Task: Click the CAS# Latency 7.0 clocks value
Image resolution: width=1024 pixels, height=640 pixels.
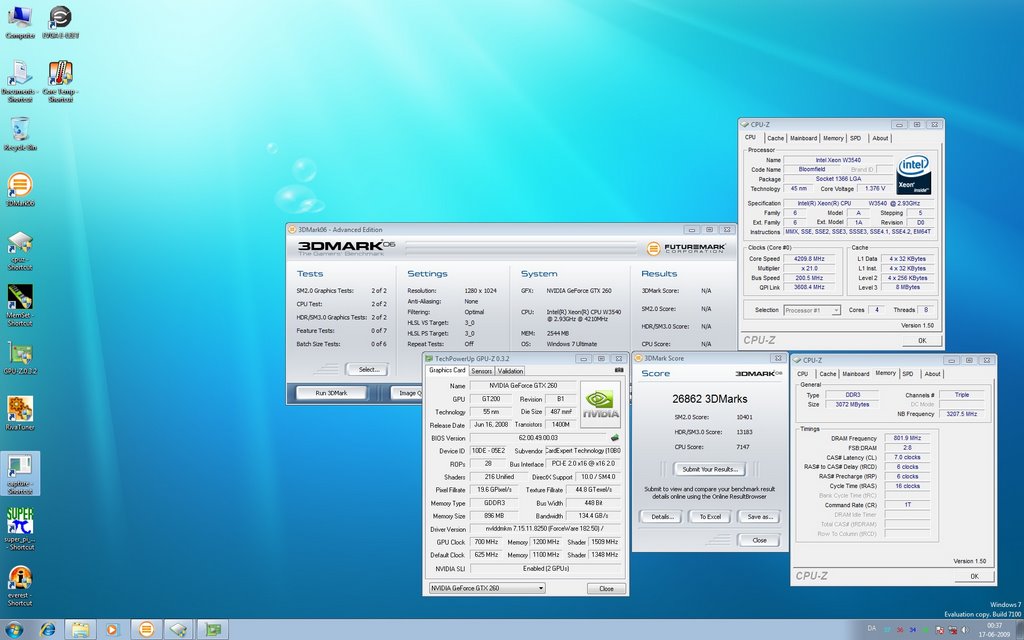Action: 907,457
